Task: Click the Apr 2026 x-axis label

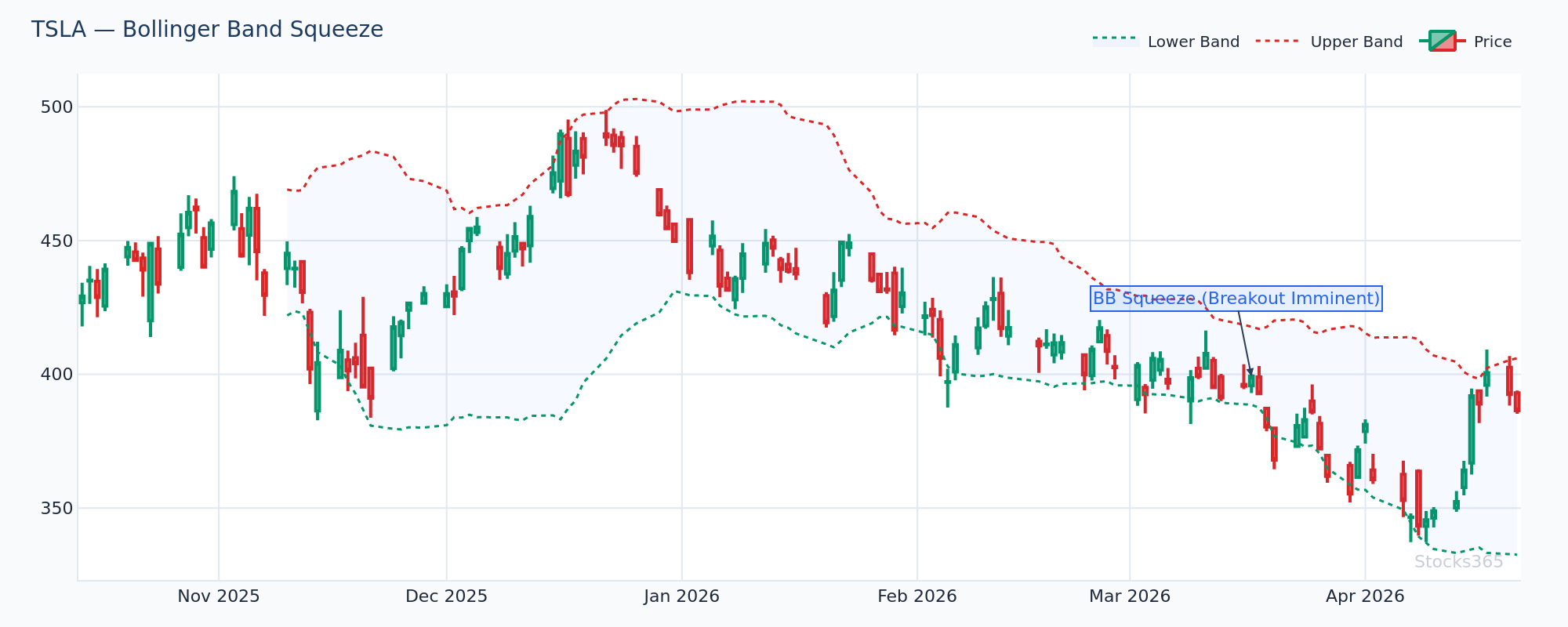Action: tap(1365, 596)
